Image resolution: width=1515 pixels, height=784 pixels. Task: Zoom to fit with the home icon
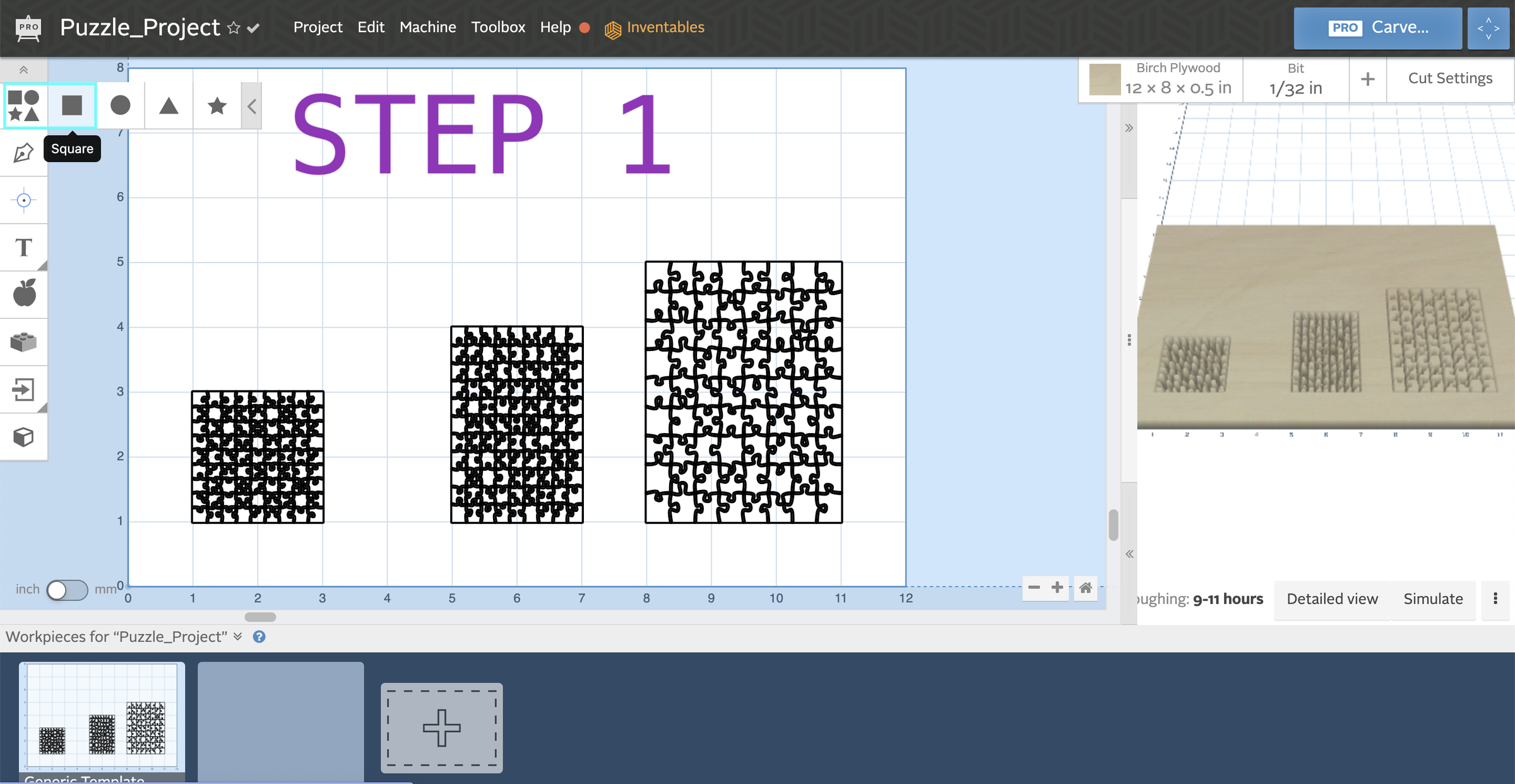pyautogui.click(x=1085, y=588)
